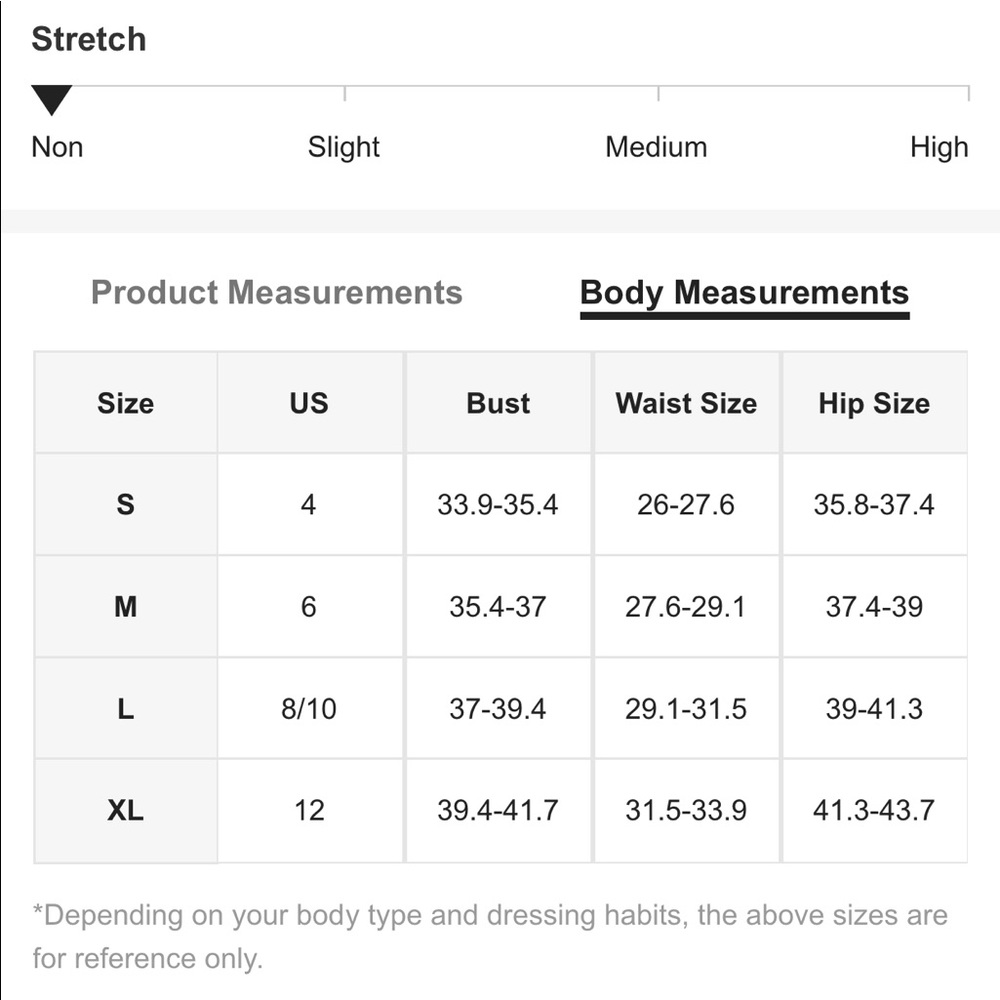The image size is (1000, 1000).
Task: Click the Stretch section heading
Action: click(89, 39)
